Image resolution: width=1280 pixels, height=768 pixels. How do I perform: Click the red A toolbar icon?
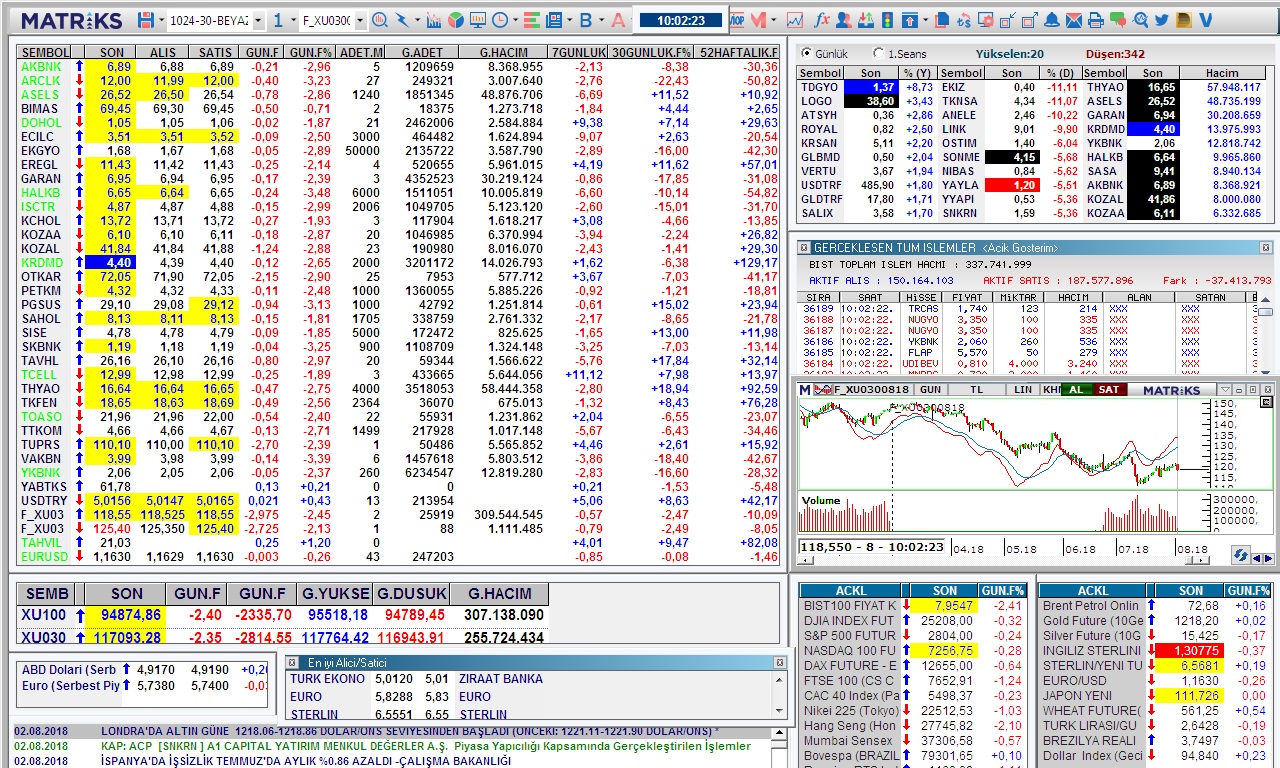click(618, 20)
